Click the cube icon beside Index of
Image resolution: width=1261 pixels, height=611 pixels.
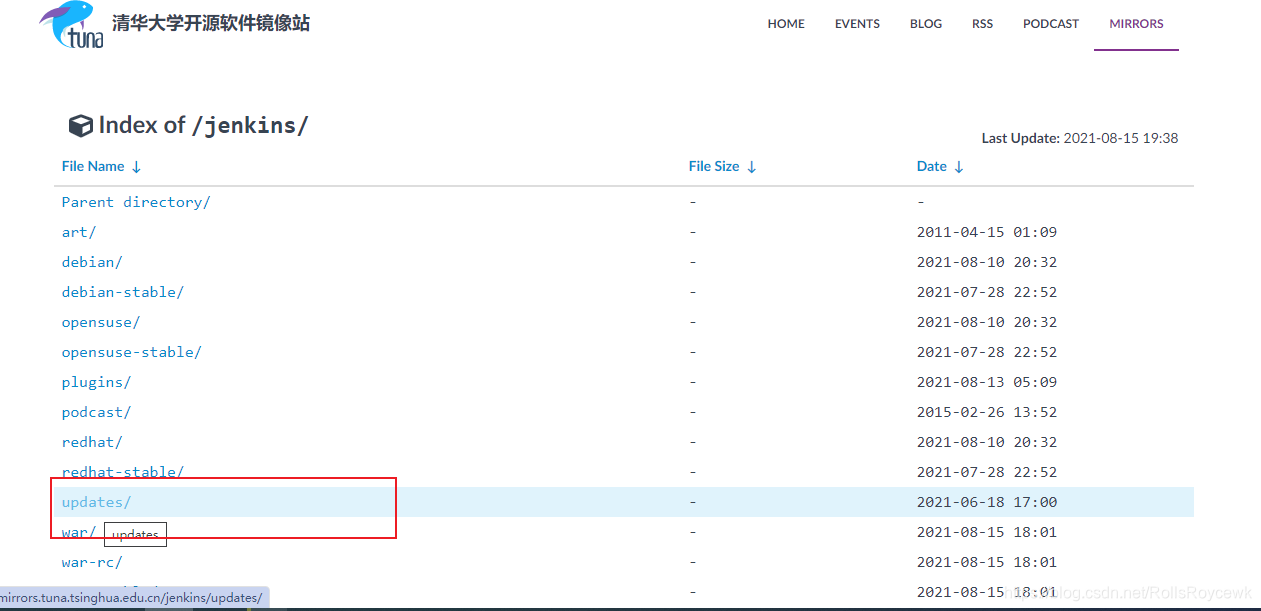pos(80,126)
